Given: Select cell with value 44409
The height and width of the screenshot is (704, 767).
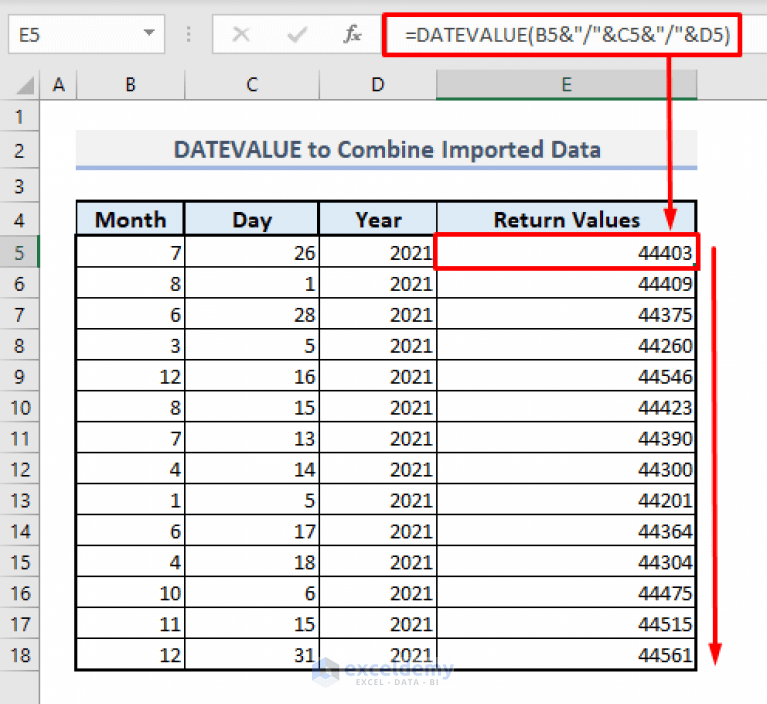Looking at the screenshot, I should click(566, 283).
